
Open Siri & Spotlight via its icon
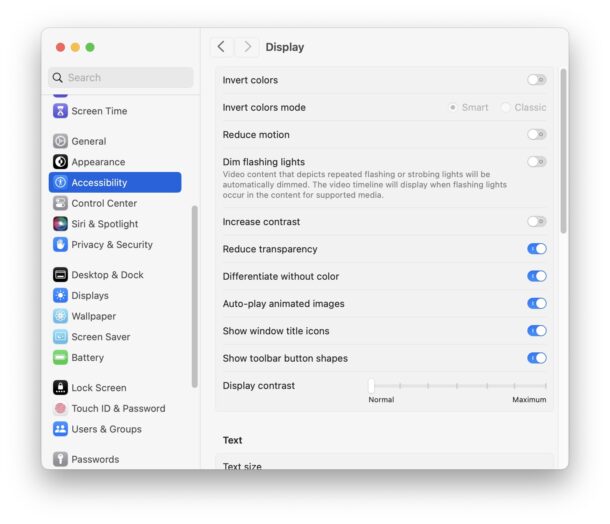tap(60, 224)
